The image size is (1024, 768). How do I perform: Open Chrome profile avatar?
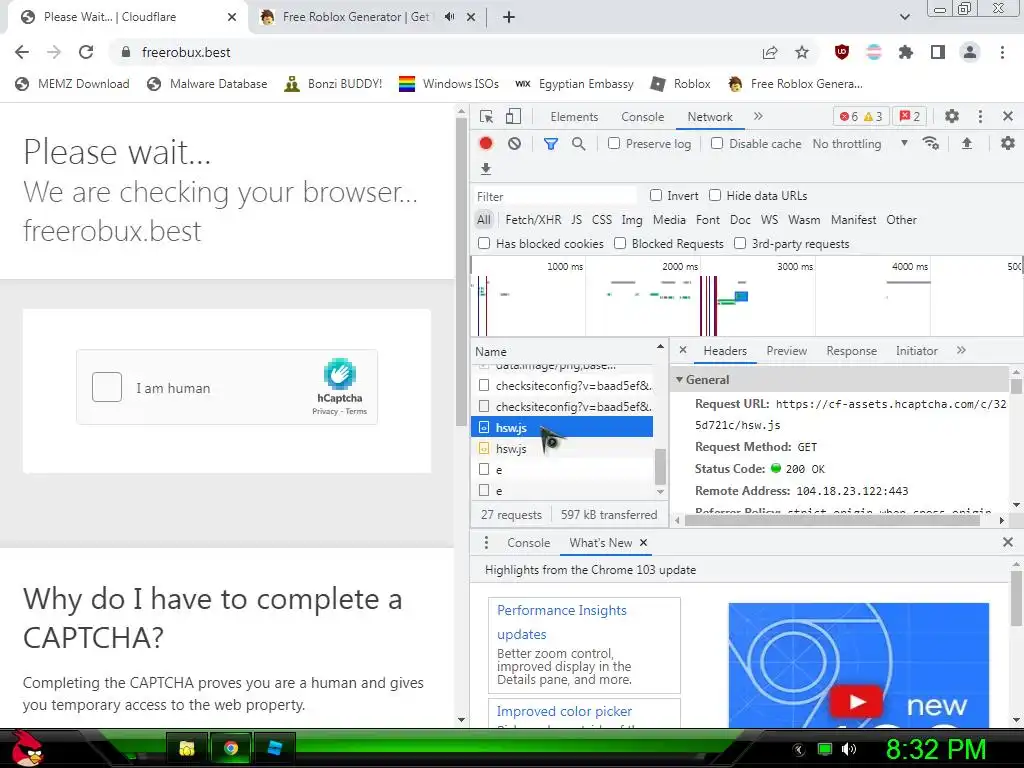[x=970, y=52]
